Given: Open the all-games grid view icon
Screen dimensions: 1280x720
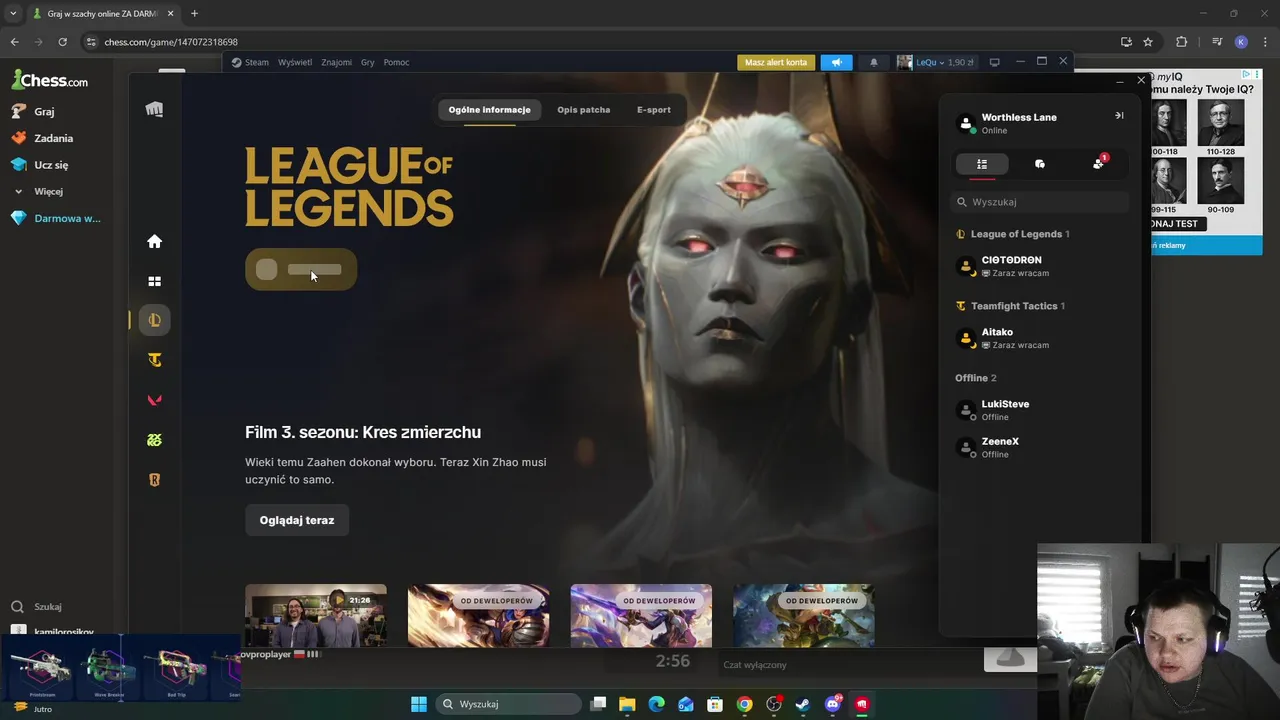Looking at the screenshot, I should point(154,282).
